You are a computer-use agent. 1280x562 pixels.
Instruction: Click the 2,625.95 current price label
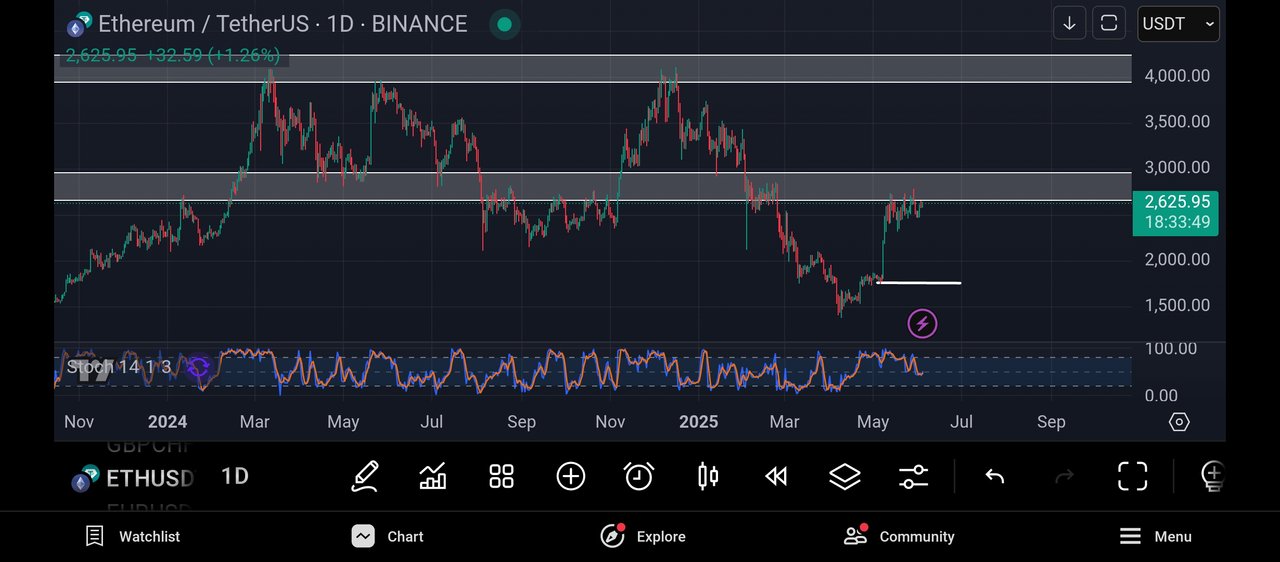(1176, 202)
